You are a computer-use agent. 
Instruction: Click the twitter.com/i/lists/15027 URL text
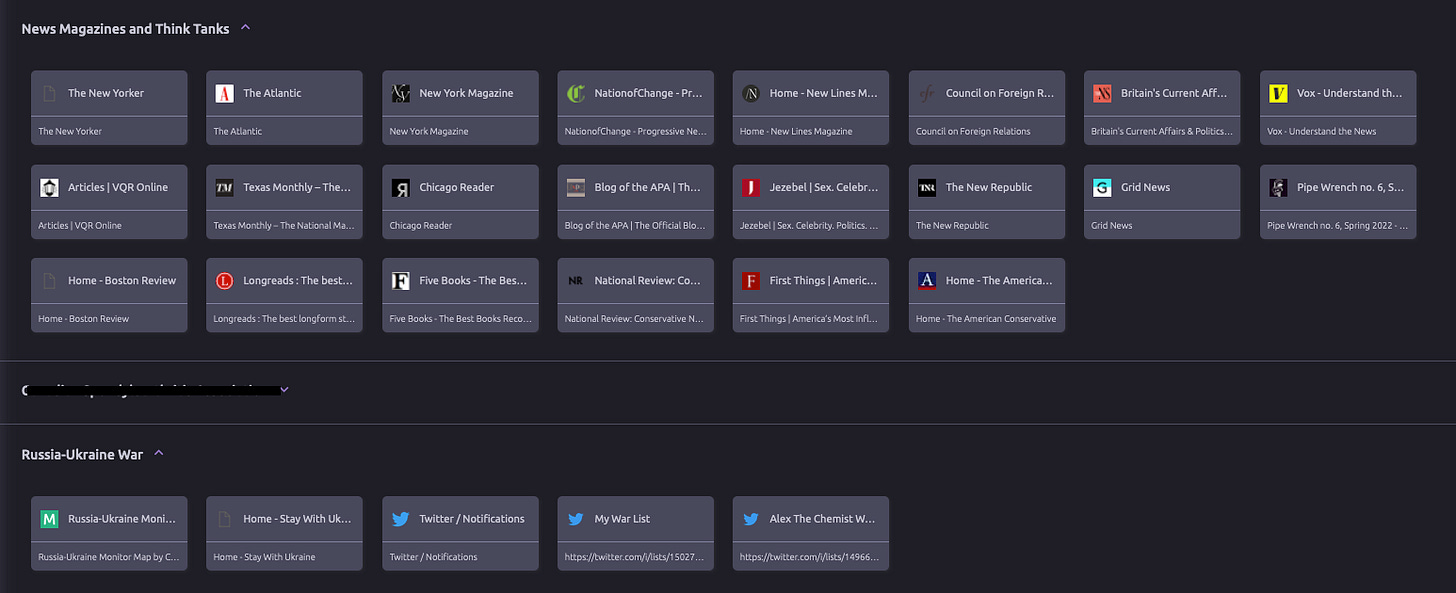(x=635, y=557)
